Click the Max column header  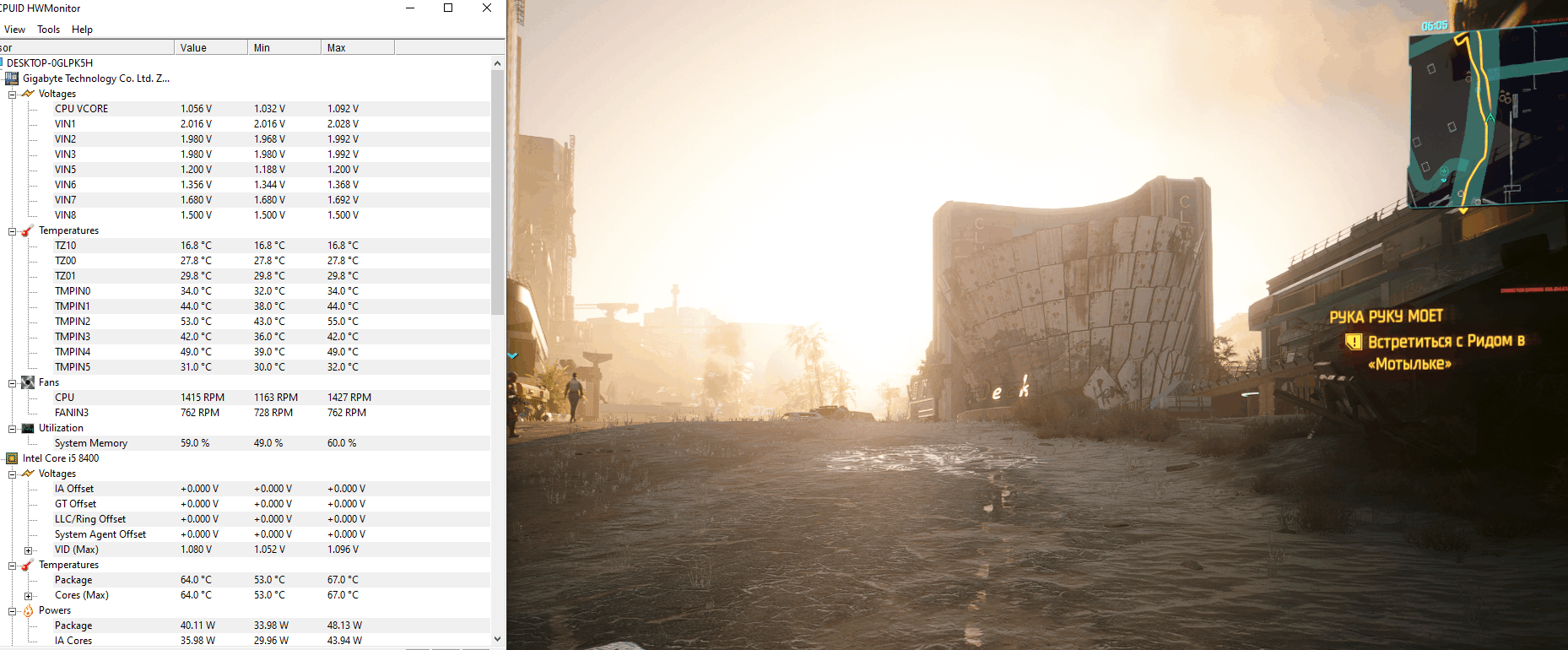(358, 48)
